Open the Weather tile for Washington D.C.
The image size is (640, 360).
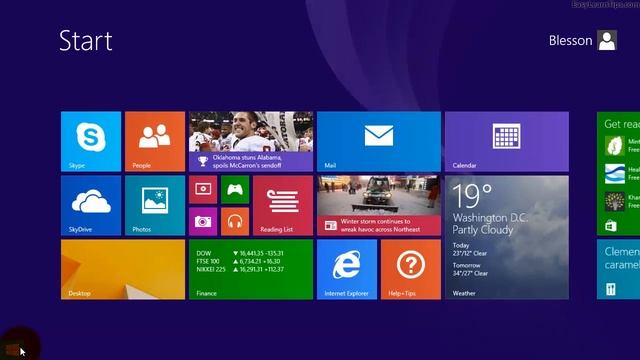(x=507, y=238)
